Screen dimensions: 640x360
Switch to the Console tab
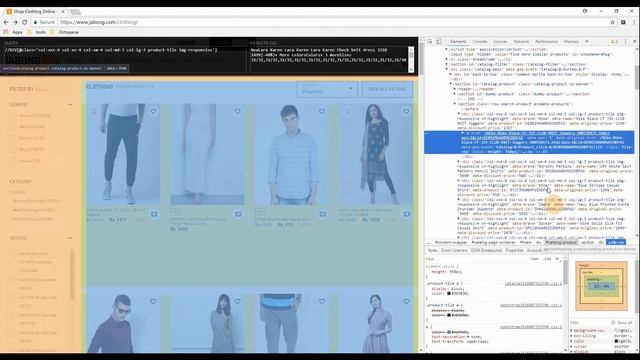pos(480,42)
